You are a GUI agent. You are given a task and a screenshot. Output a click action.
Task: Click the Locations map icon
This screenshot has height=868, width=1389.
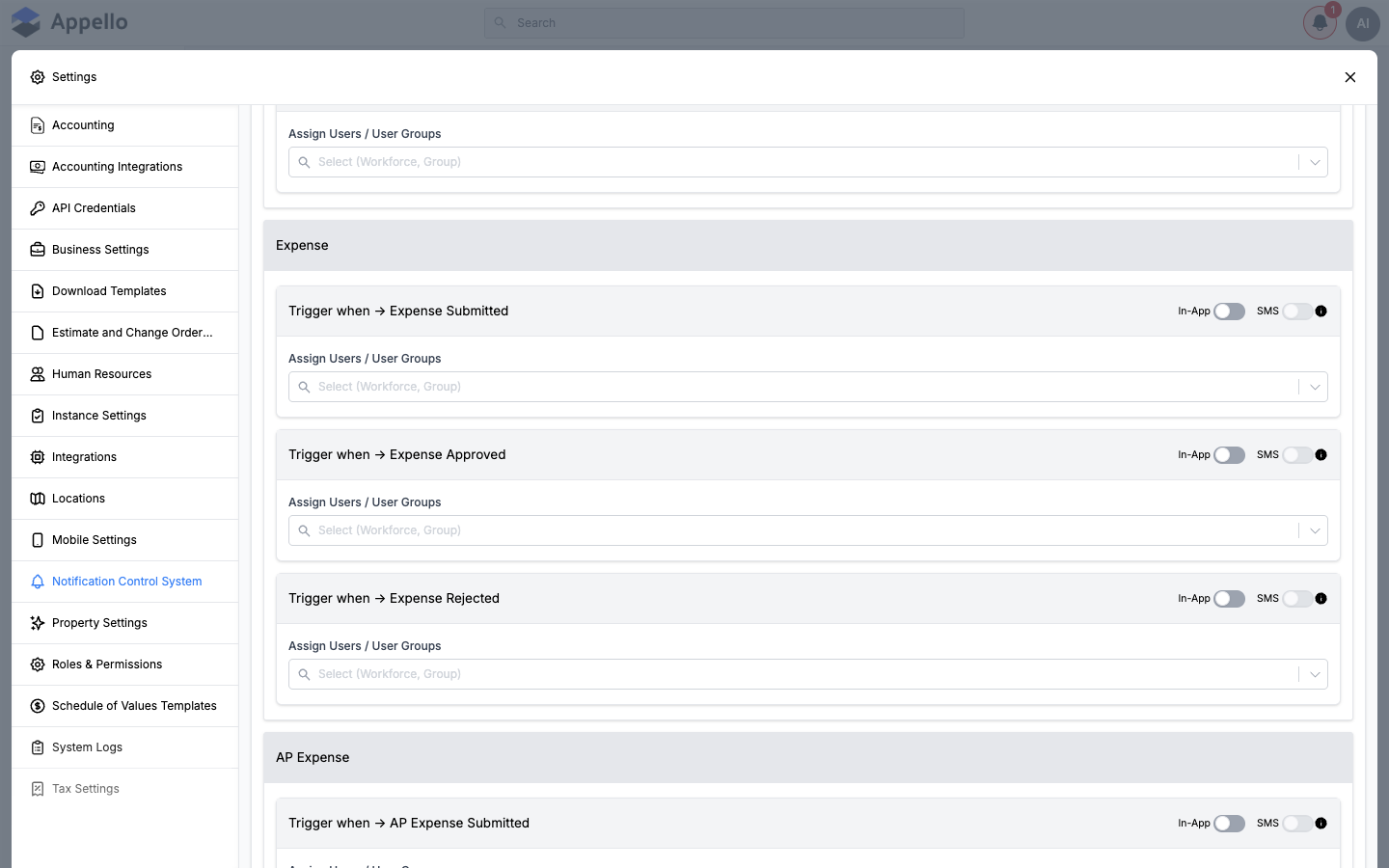[x=38, y=499]
